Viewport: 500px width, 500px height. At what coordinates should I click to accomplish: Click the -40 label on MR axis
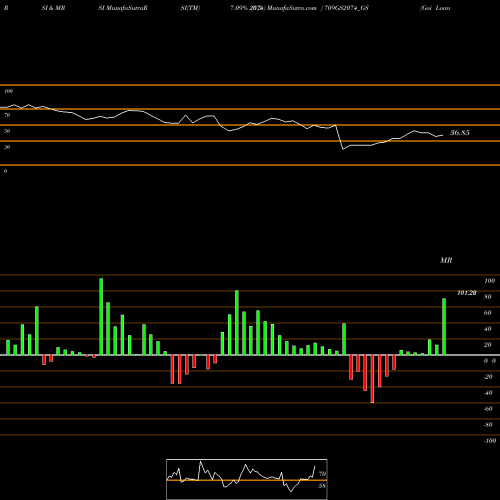coord(488,393)
